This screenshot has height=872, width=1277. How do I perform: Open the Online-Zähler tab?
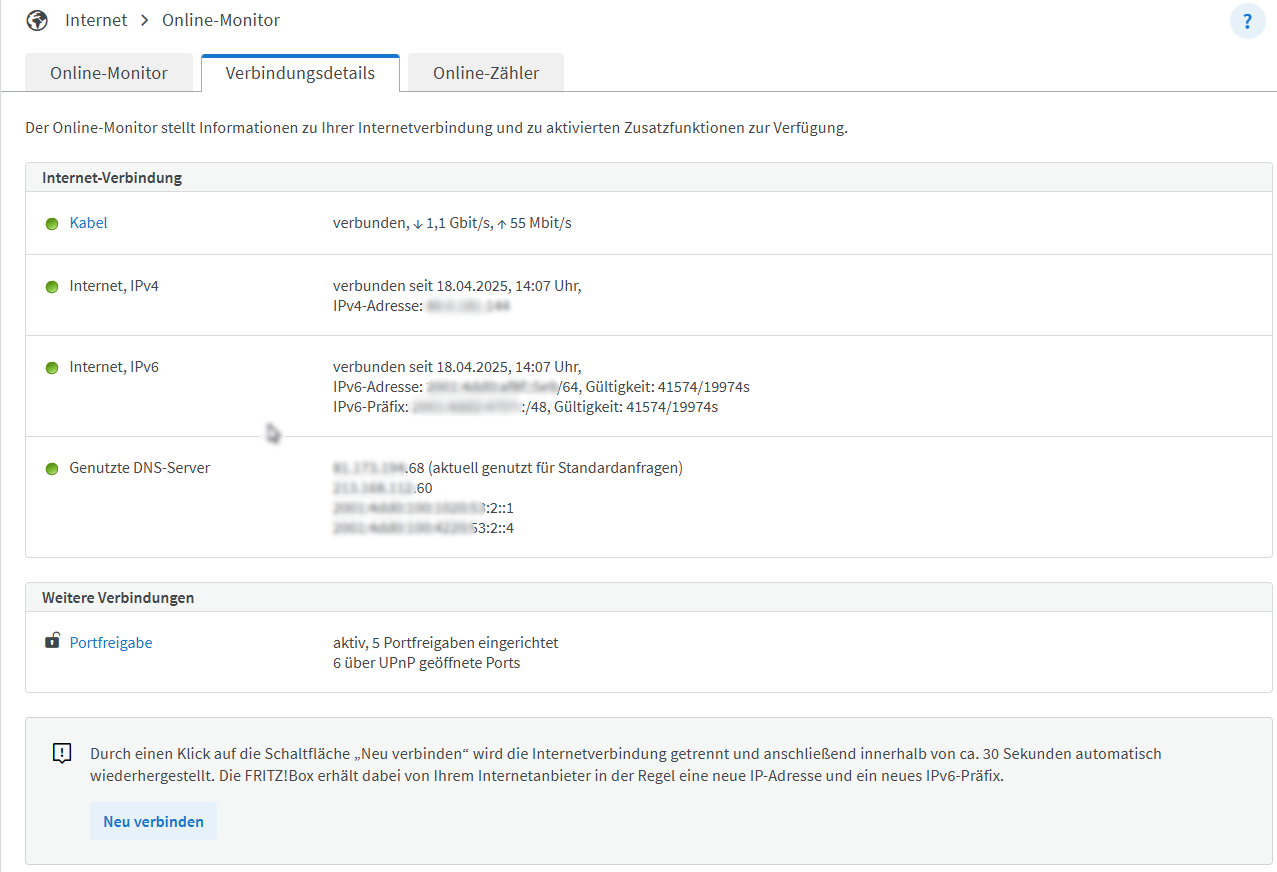click(x=486, y=73)
